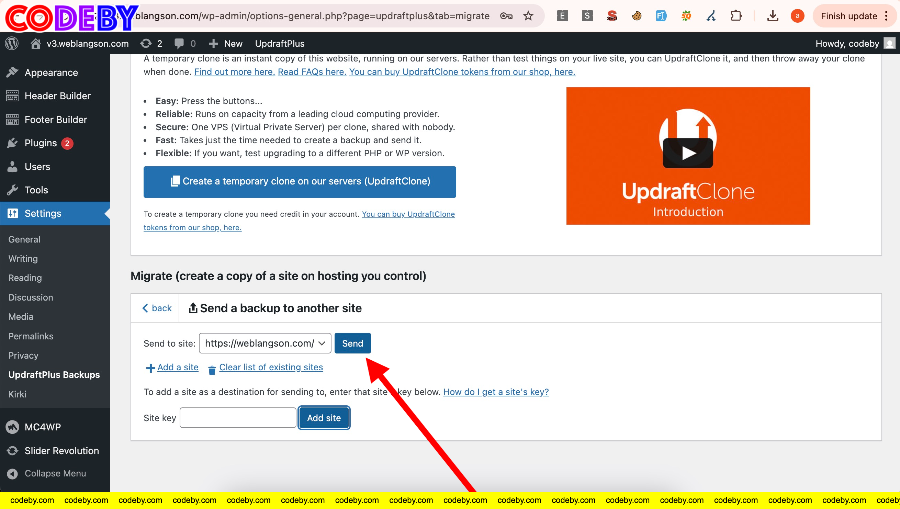Open Header Builder in sidebar
This screenshot has width=900, height=509.
click(55, 96)
